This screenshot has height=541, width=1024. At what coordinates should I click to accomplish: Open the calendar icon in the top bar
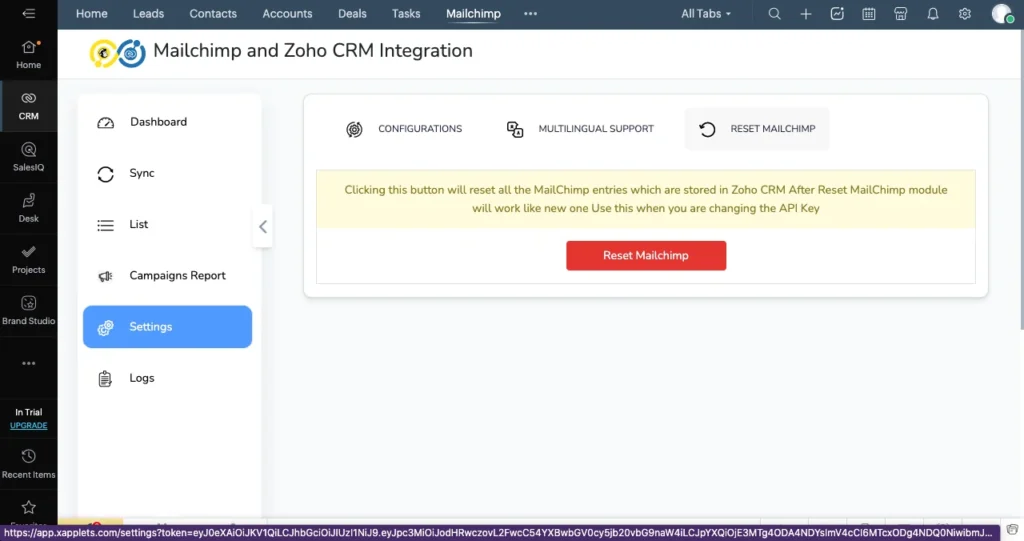point(869,14)
